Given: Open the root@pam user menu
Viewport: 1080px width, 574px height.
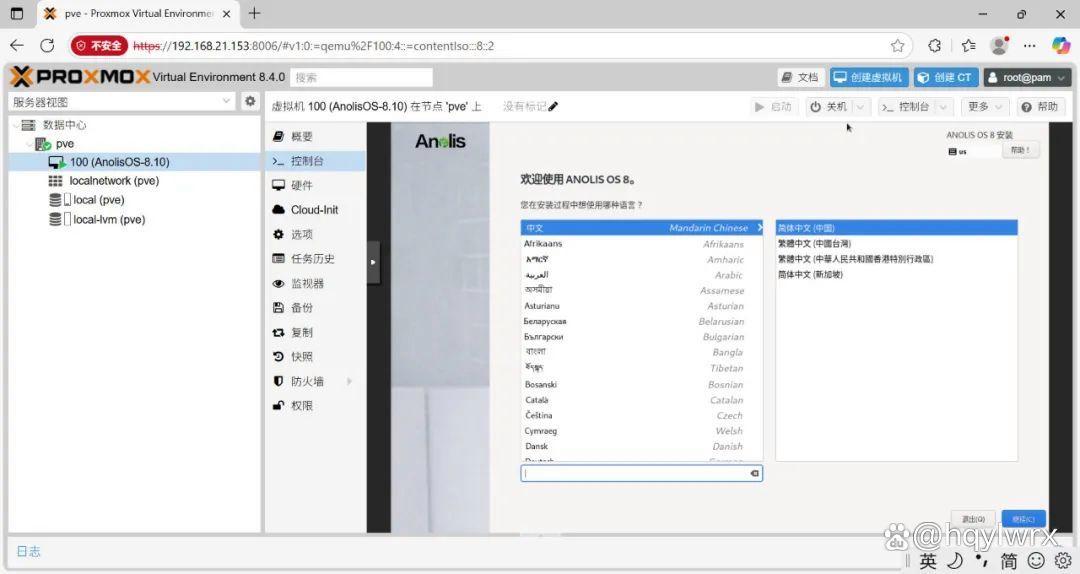Looking at the screenshot, I should [x=1027, y=77].
